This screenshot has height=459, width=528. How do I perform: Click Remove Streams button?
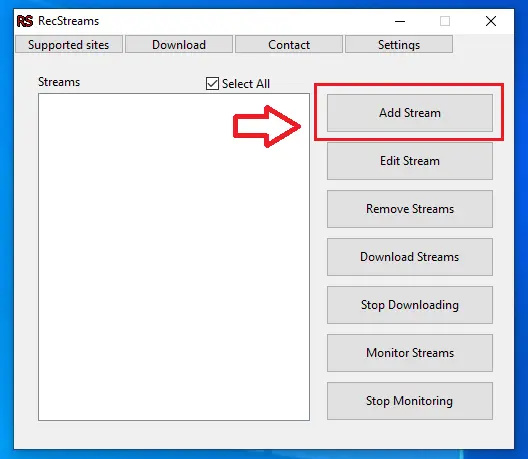(x=410, y=209)
